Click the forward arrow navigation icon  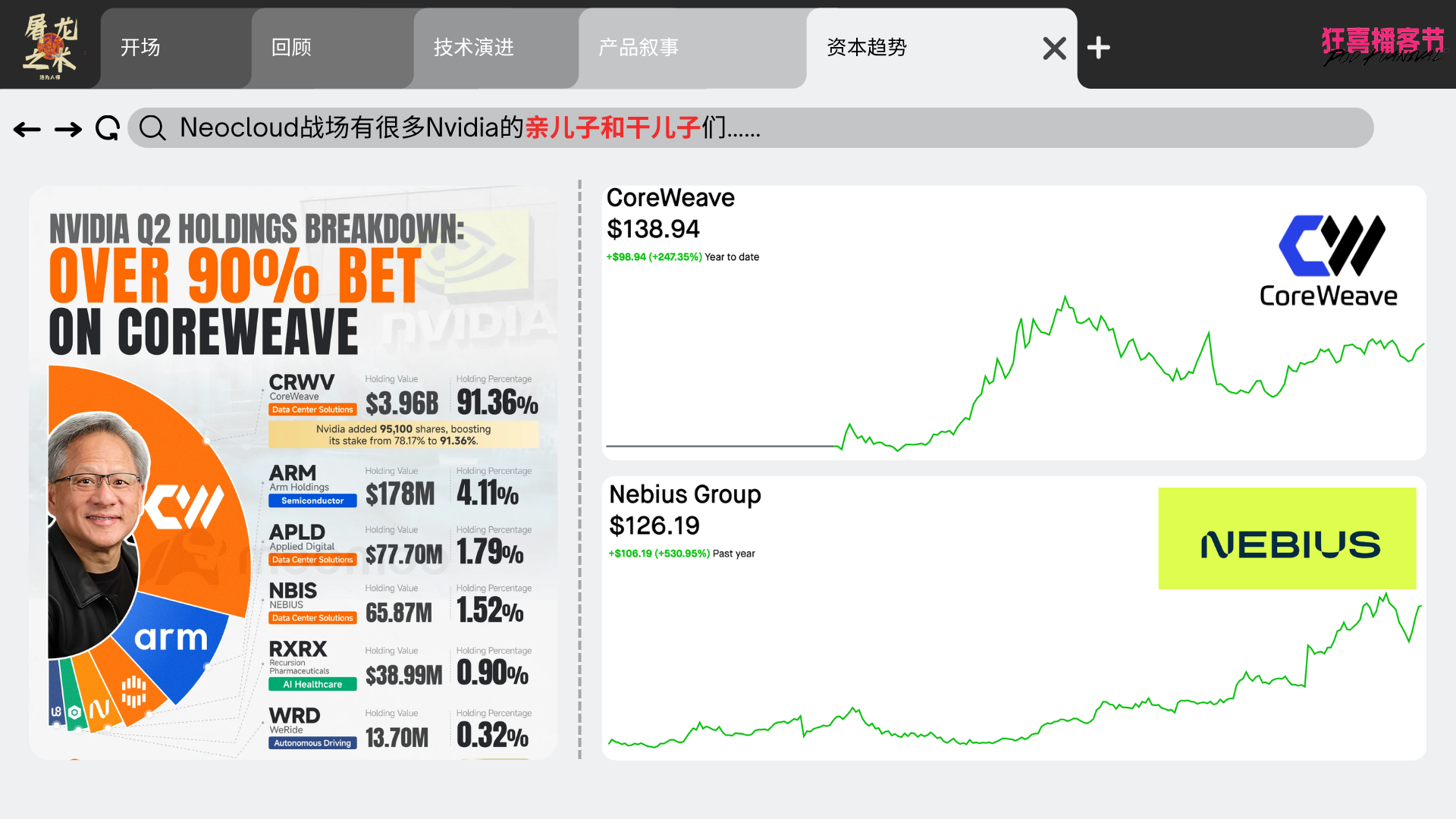(x=68, y=130)
